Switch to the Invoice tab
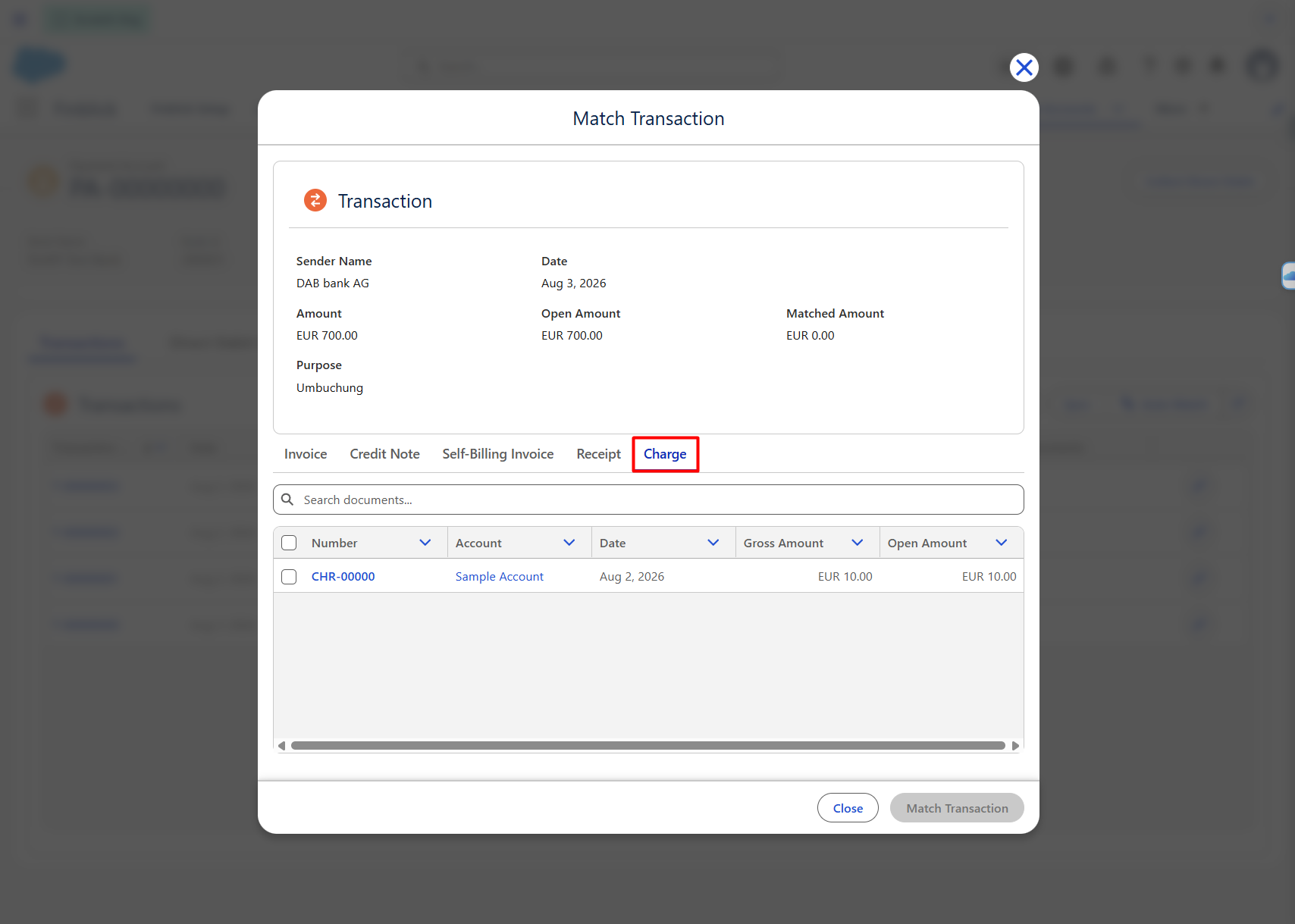The height and width of the screenshot is (924, 1295). pos(306,454)
